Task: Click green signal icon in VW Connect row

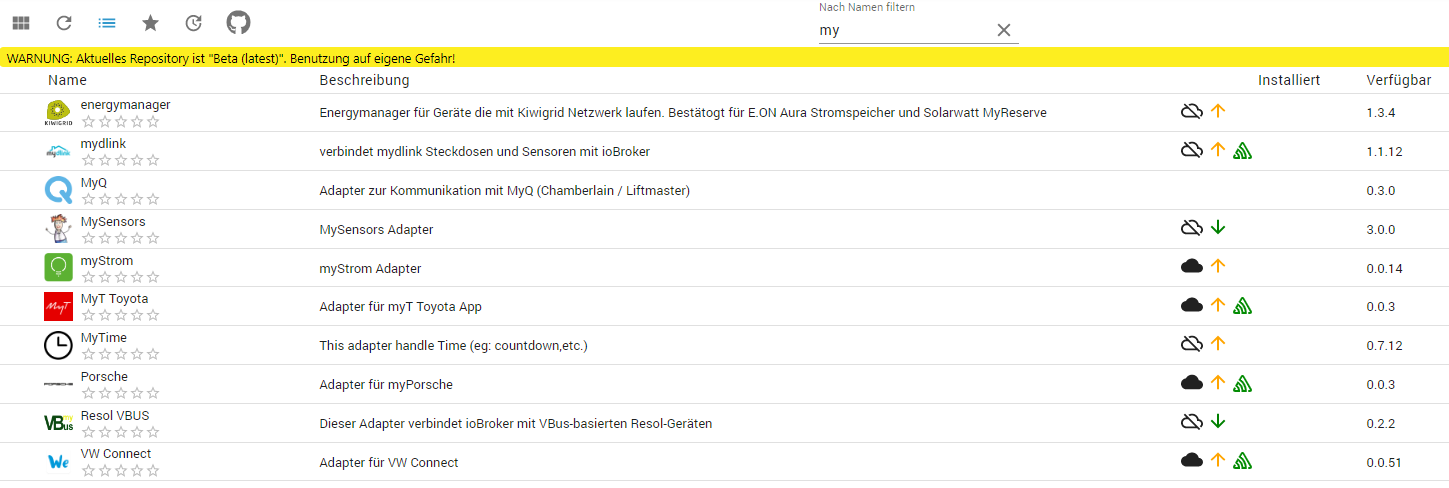Action: coord(1243,460)
